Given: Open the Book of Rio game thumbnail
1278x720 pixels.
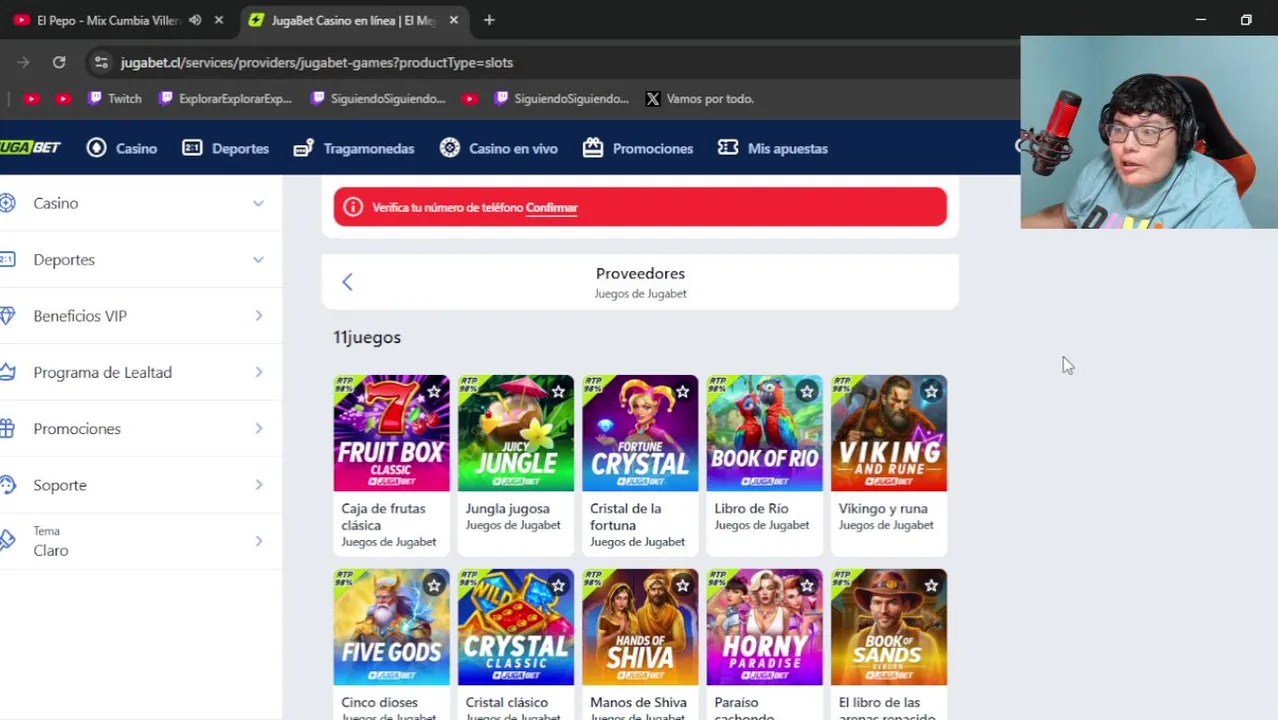Looking at the screenshot, I should (764, 433).
